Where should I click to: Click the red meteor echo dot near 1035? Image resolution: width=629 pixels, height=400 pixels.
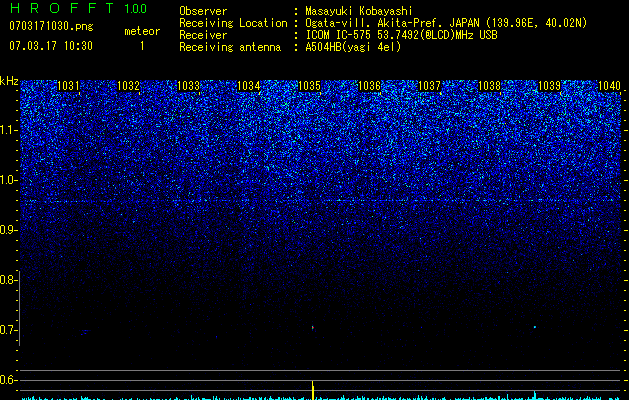[x=312, y=328]
